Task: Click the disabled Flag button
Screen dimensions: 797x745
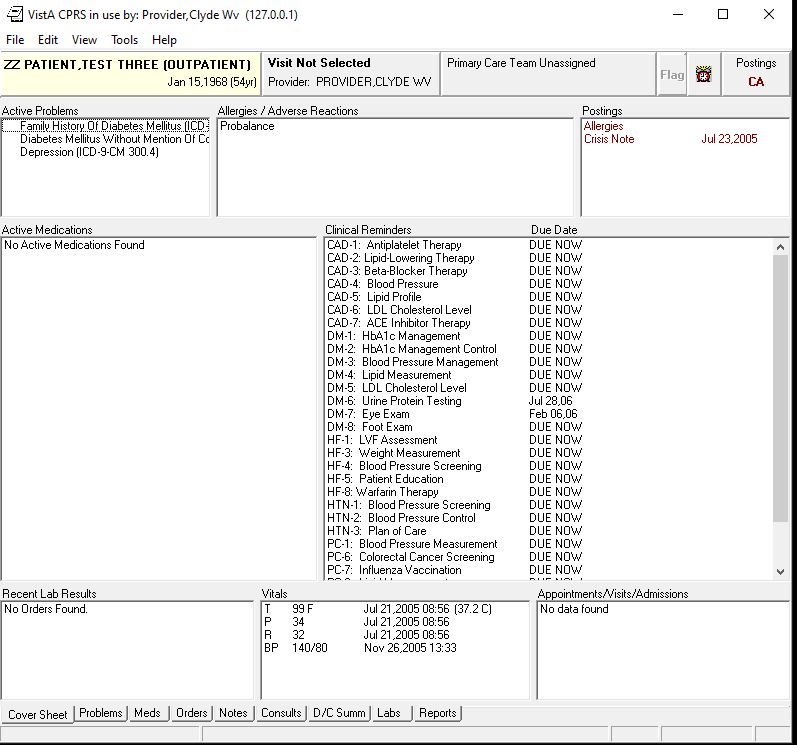Action: pyautogui.click(x=672, y=75)
